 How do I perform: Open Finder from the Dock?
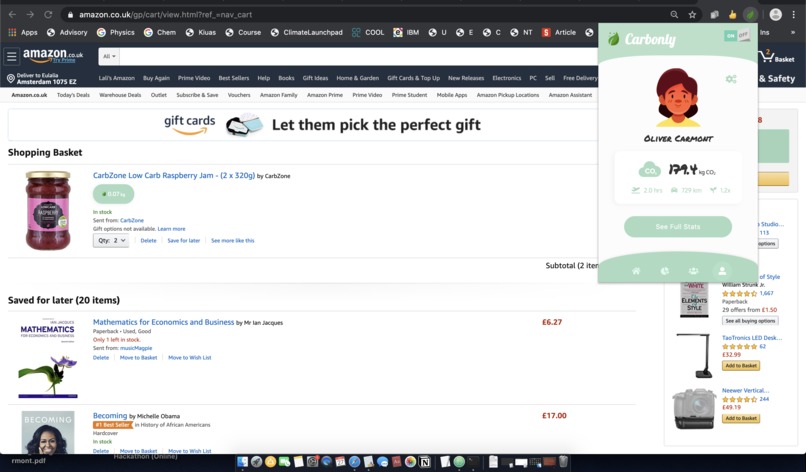click(x=242, y=462)
